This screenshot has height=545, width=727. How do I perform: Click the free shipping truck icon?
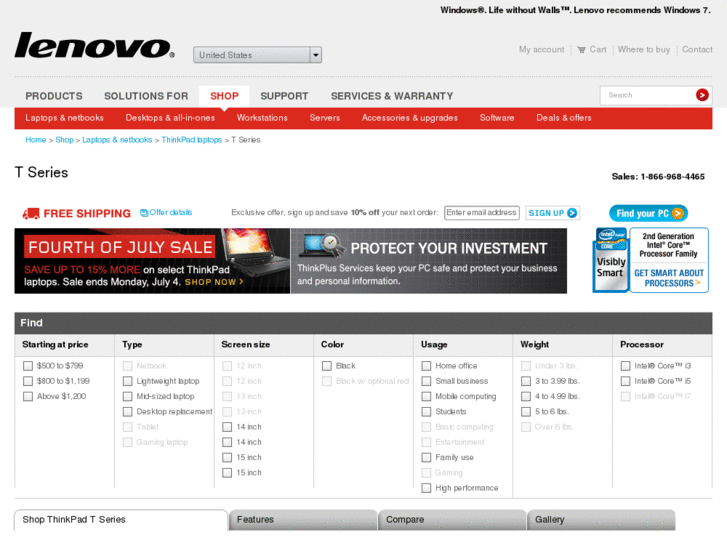click(31, 213)
